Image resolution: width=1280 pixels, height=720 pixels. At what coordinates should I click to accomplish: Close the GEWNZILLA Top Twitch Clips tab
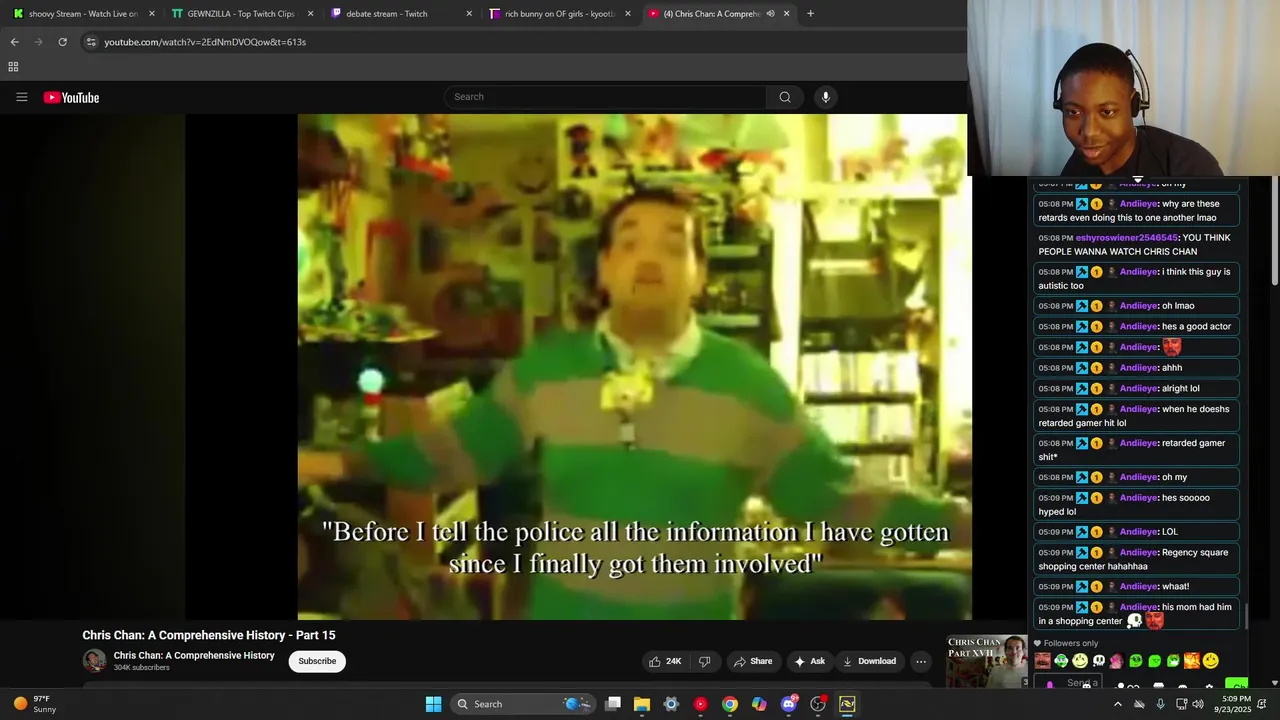(311, 14)
